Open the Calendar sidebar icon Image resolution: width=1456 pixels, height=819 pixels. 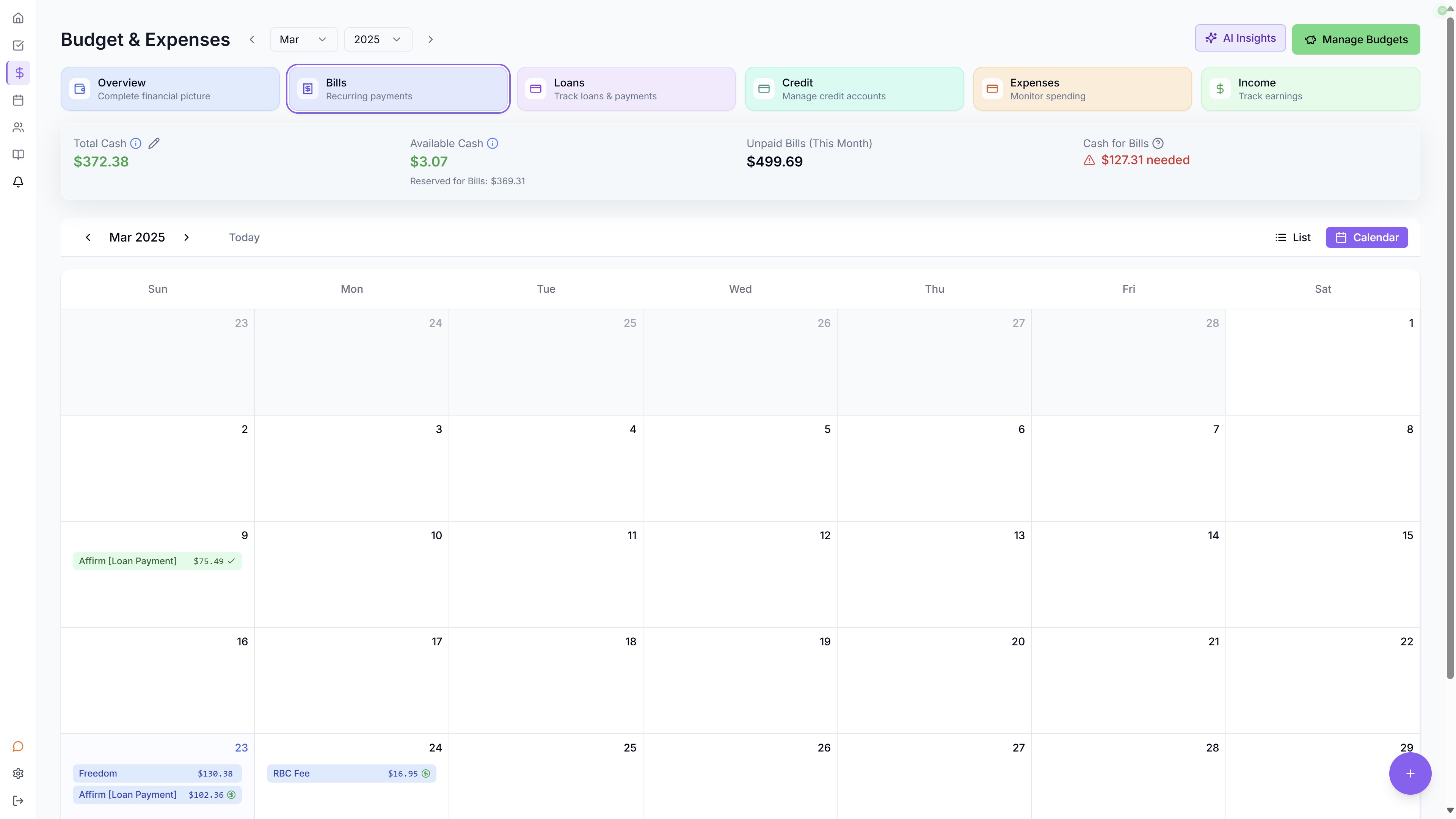tap(18, 100)
